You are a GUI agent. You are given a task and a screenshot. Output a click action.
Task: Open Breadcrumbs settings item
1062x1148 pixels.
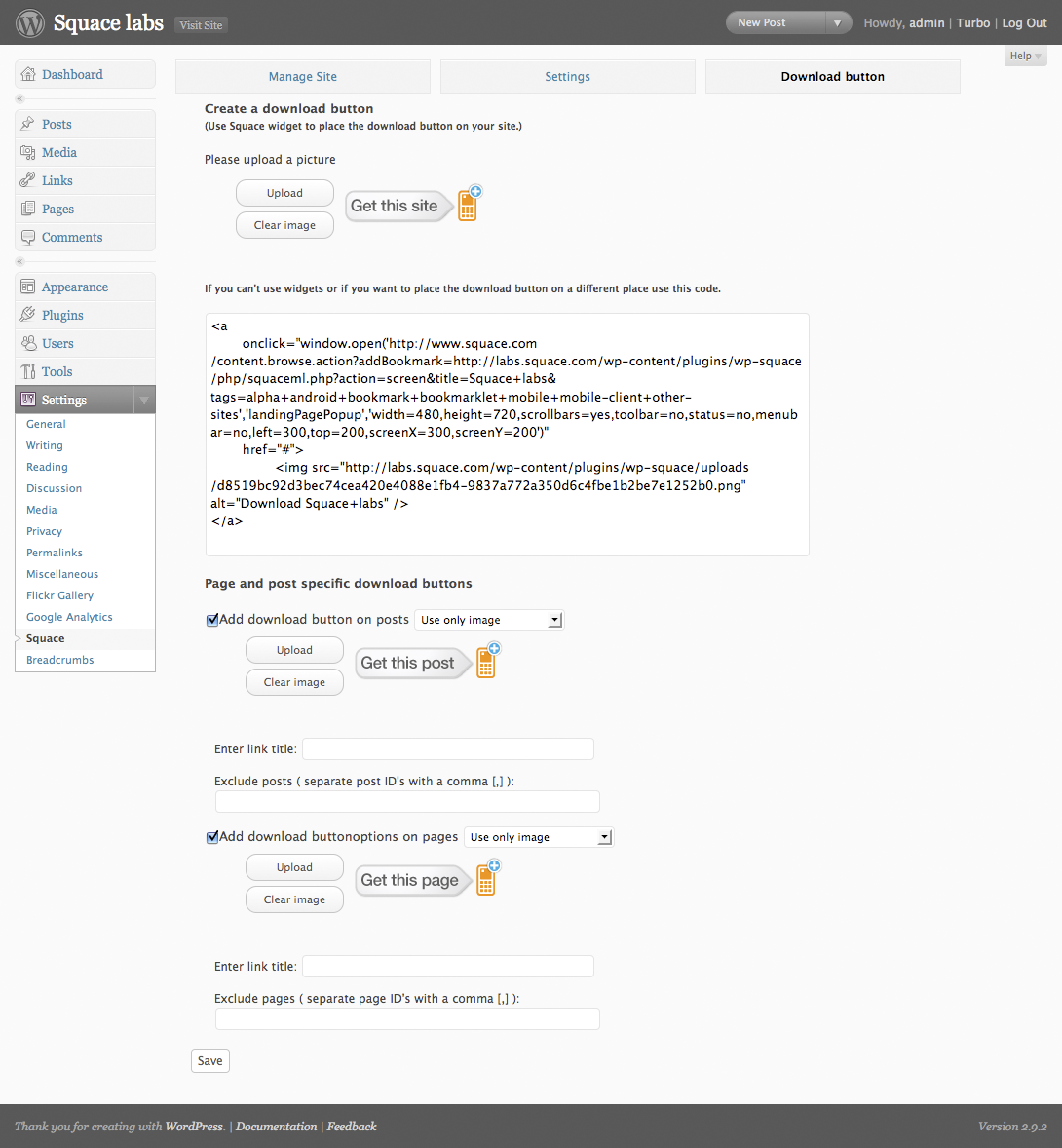coord(60,660)
